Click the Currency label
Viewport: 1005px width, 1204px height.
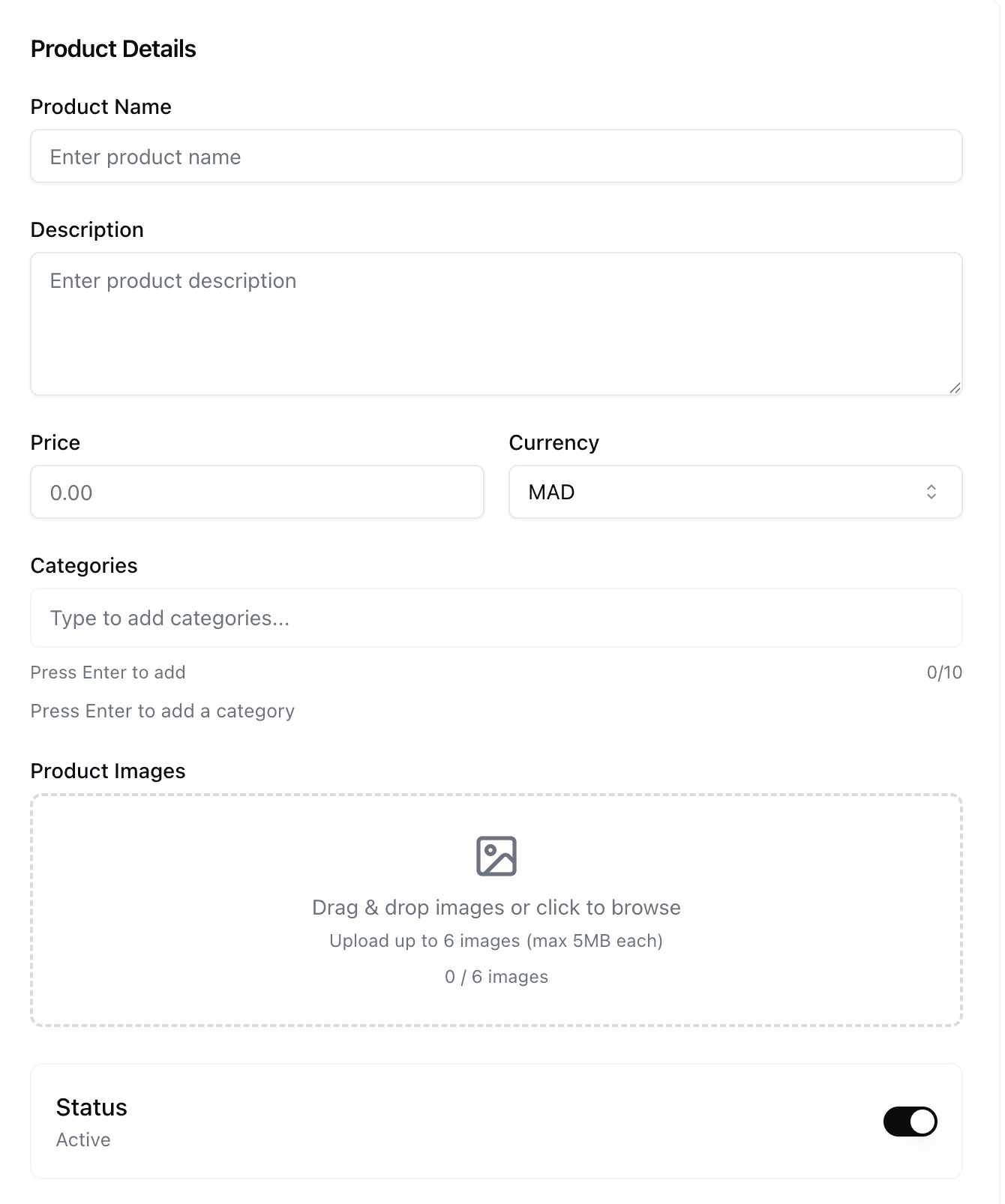(x=553, y=443)
